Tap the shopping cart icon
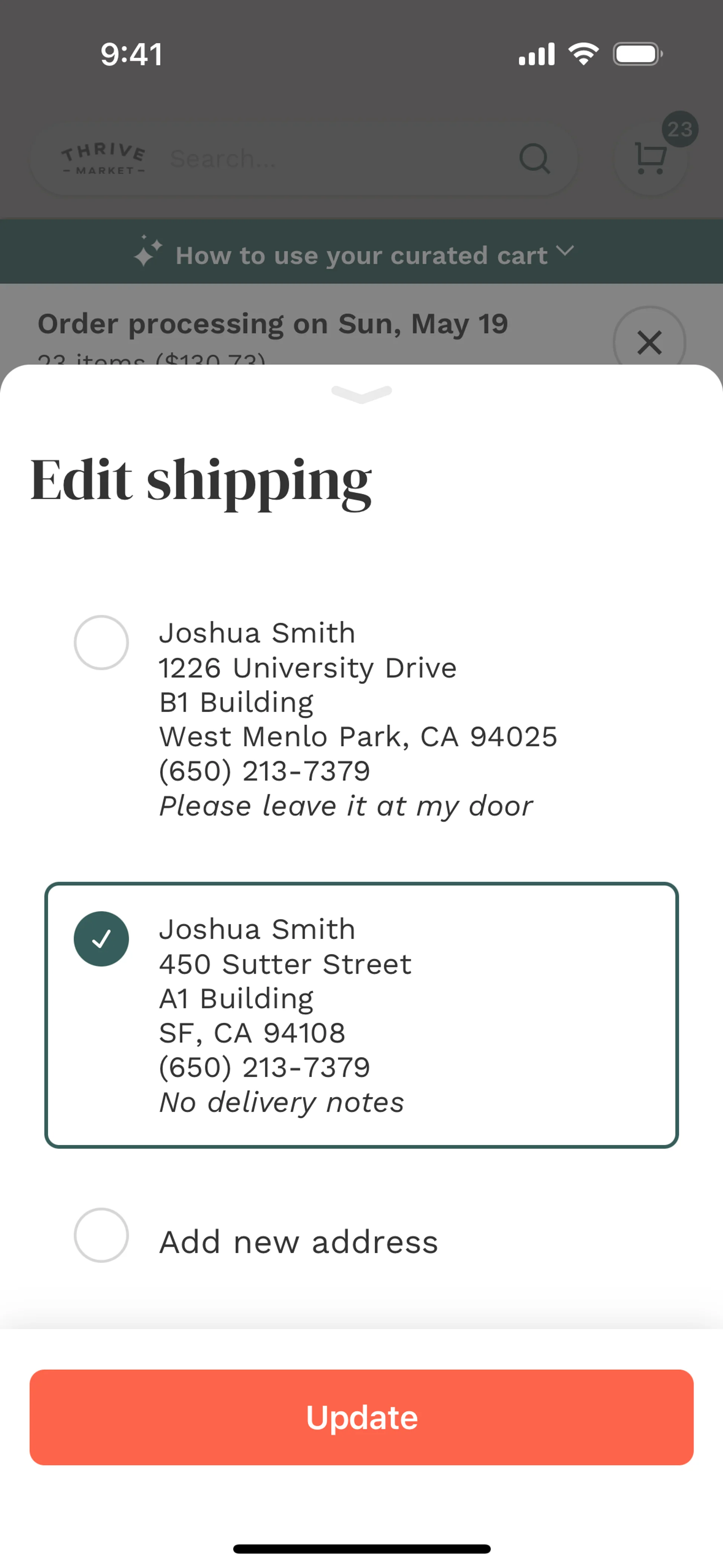This screenshot has height=1568, width=723. [x=649, y=159]
